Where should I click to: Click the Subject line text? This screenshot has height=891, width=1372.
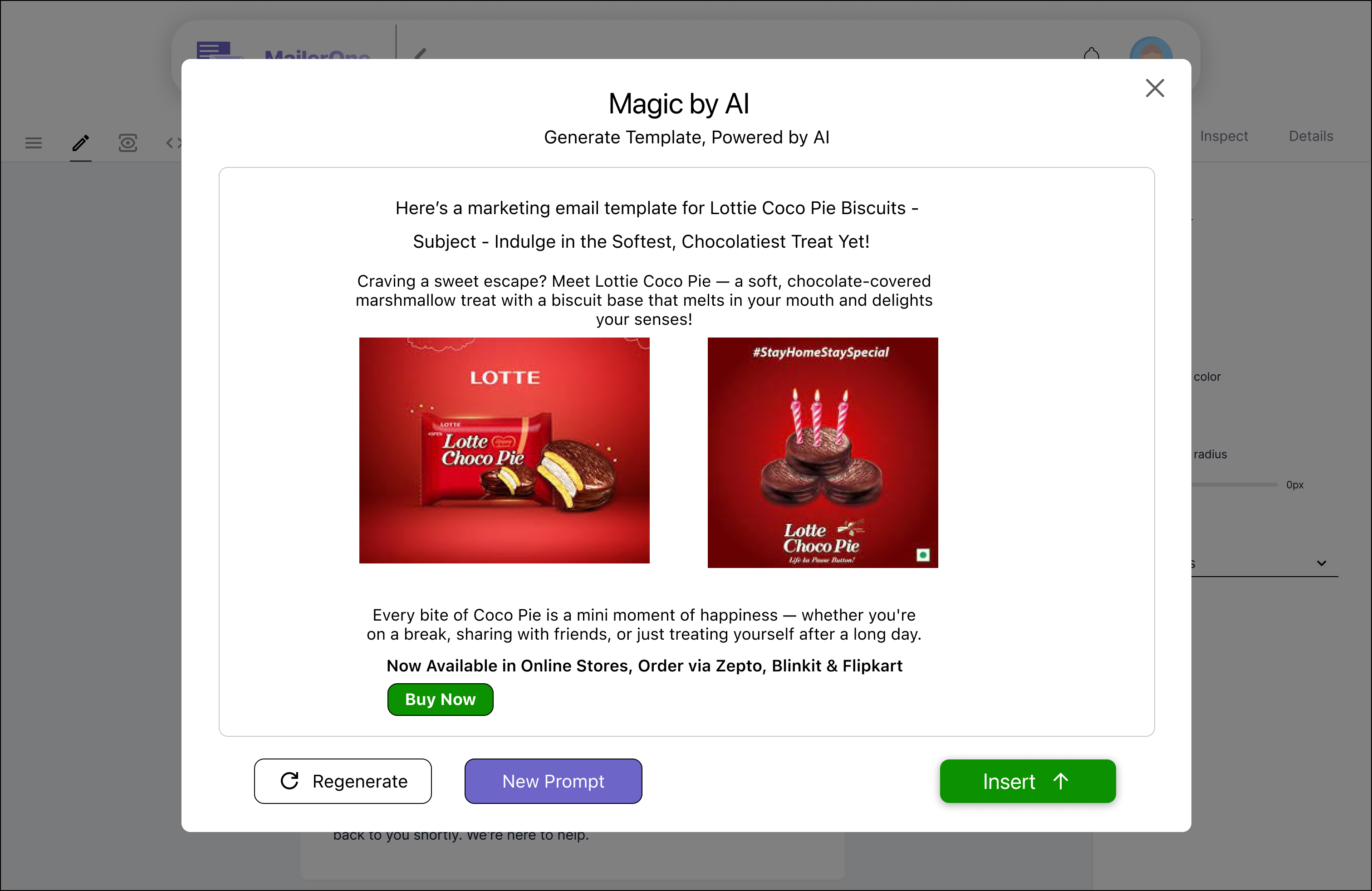pos(641,241)
